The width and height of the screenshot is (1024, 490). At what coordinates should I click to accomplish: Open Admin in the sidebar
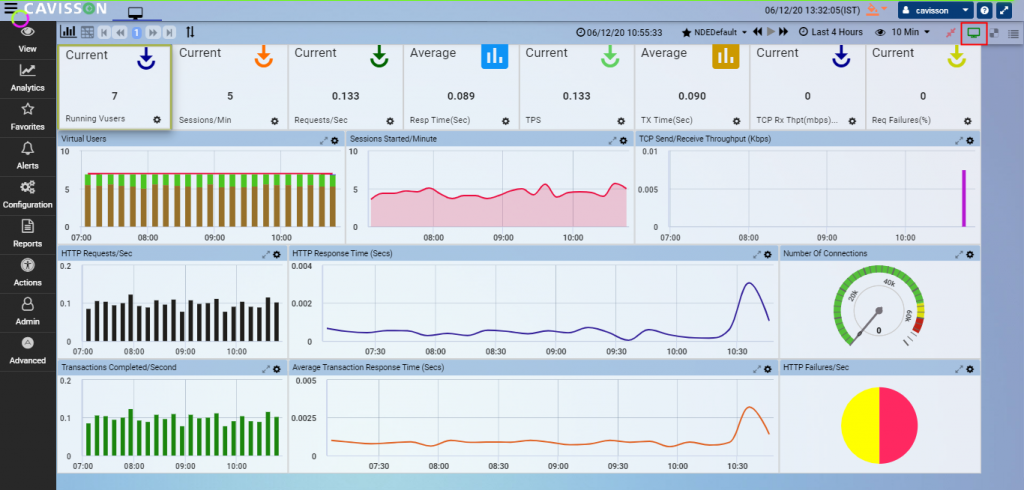(27, 312)
